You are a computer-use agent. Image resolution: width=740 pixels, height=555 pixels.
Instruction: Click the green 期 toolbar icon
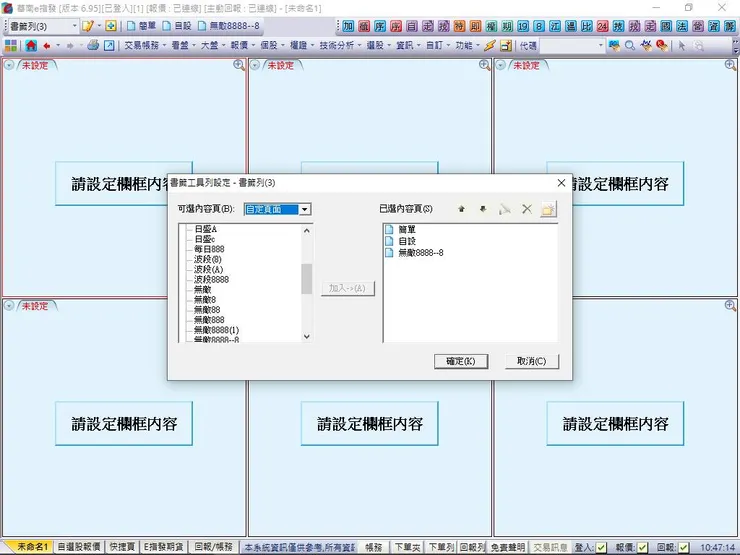507,26
